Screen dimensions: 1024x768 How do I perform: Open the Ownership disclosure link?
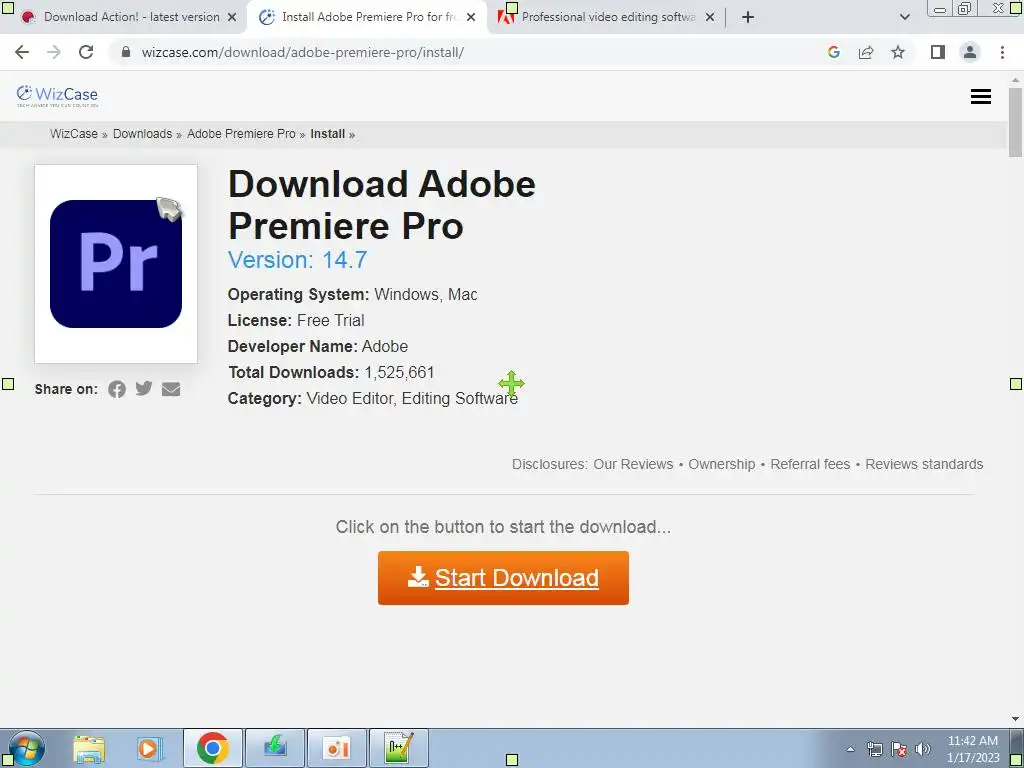(722, 464)
